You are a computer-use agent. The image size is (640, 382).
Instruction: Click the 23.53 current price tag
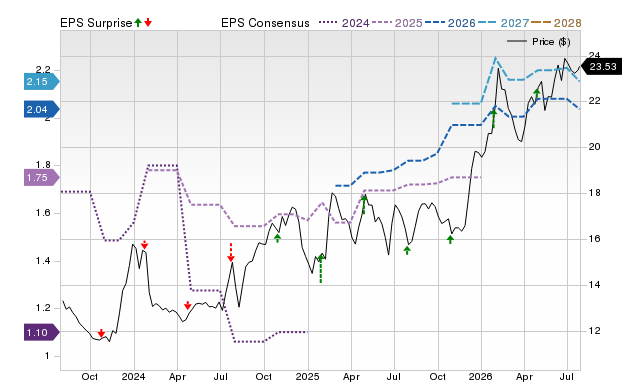[x=601, y=67]
